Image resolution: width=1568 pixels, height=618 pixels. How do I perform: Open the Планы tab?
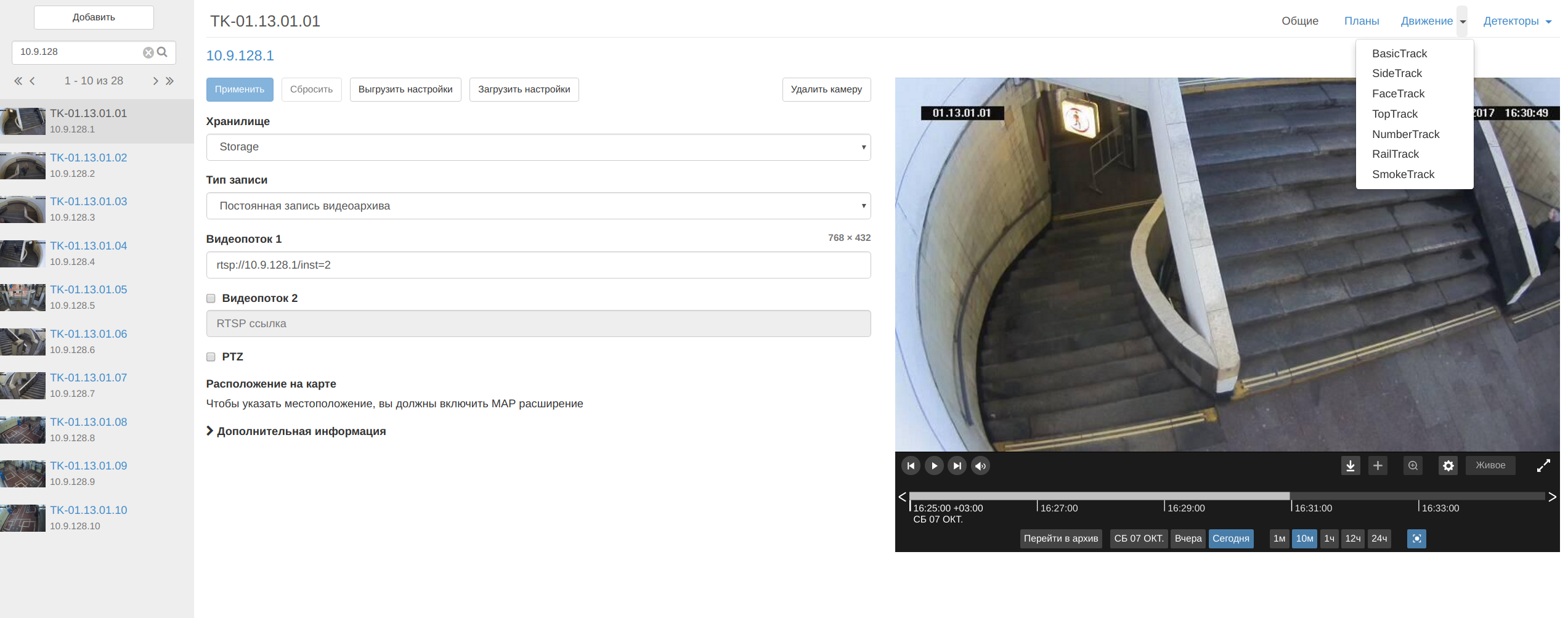[1362, 22]
